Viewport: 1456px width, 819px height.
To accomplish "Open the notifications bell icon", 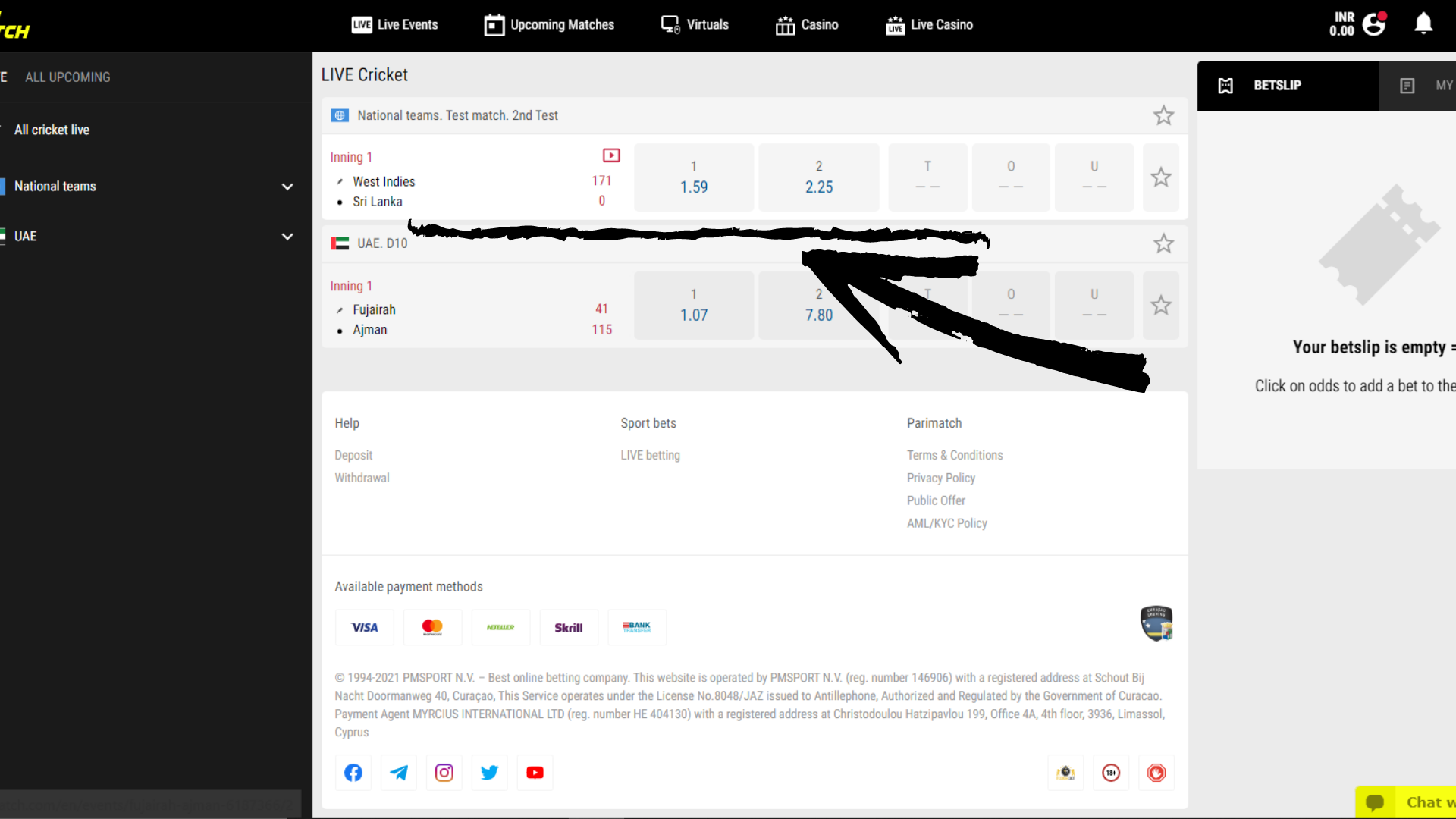I will [1423, 24].
